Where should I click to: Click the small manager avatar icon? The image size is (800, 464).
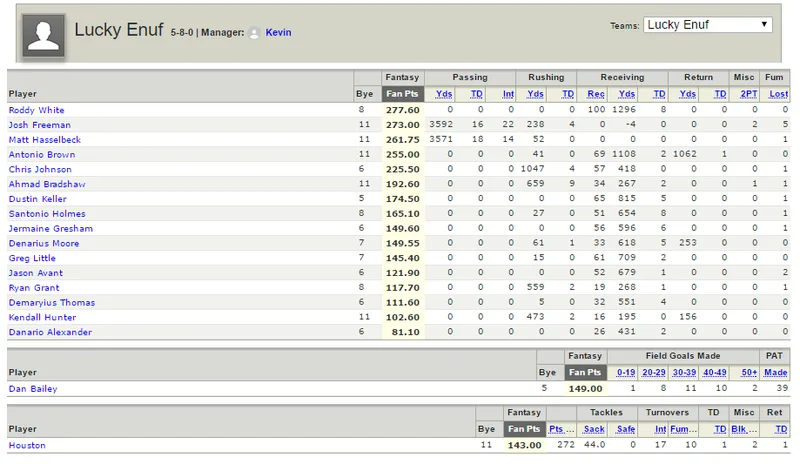[254, 33]
